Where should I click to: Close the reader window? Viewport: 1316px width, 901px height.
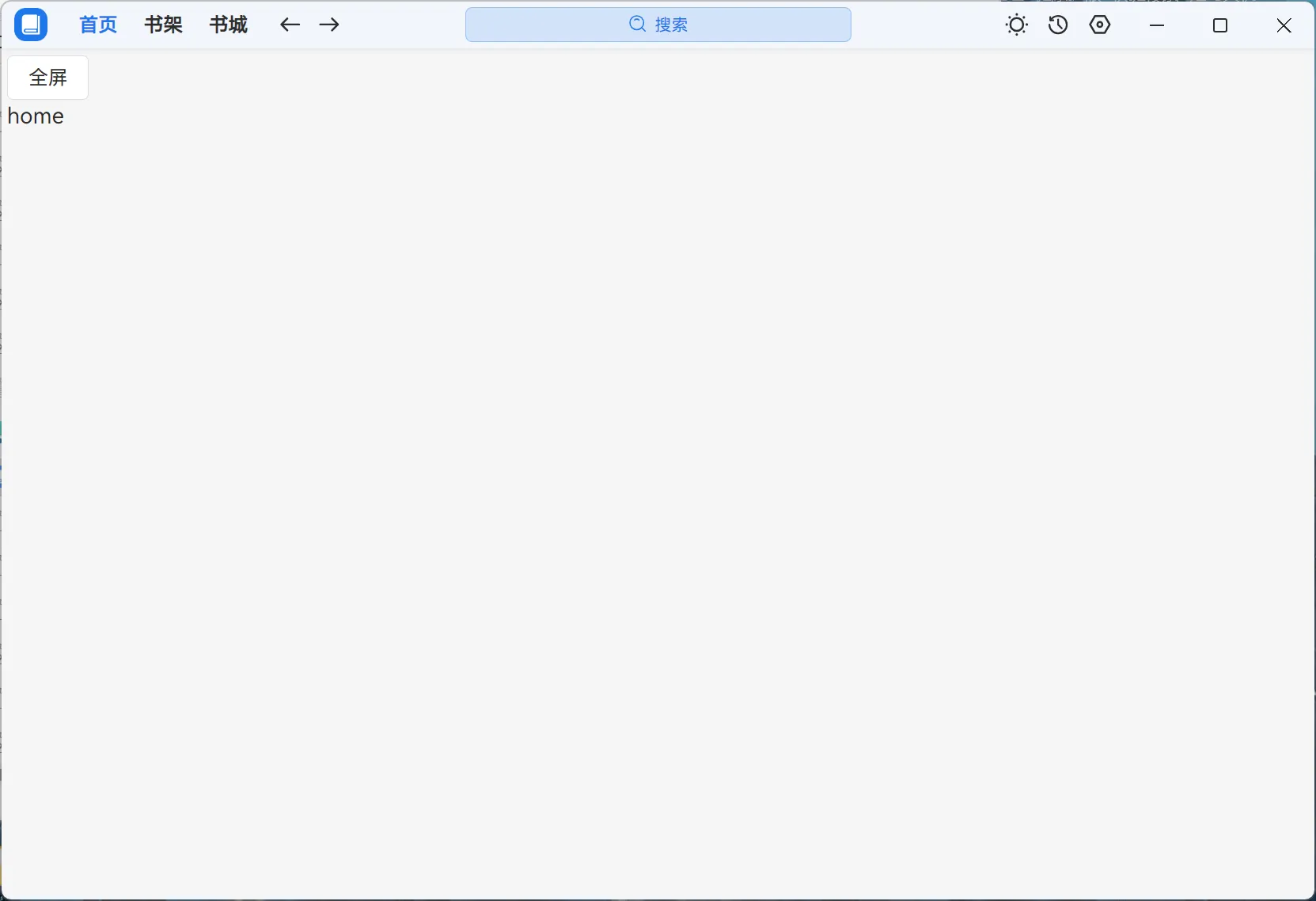(1284, 25)
